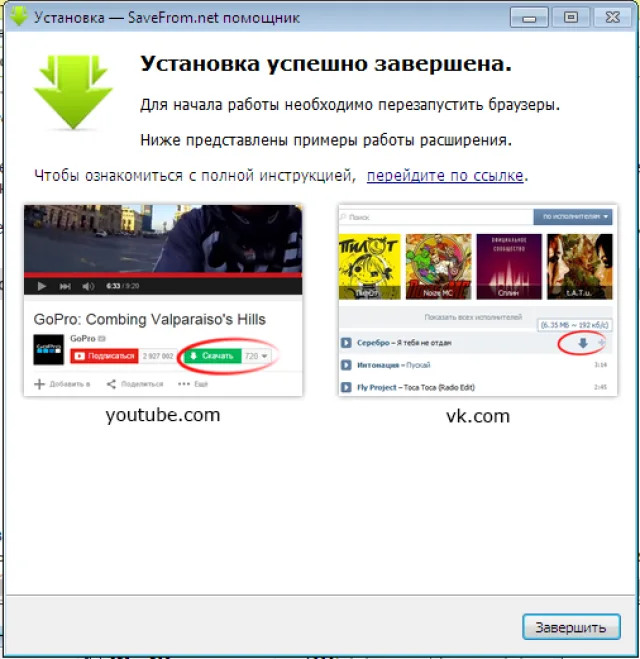Select the t.A.T.u. artist cover
Screen dimensions: 640x659
pyautogui.click(x=579, y=266)
